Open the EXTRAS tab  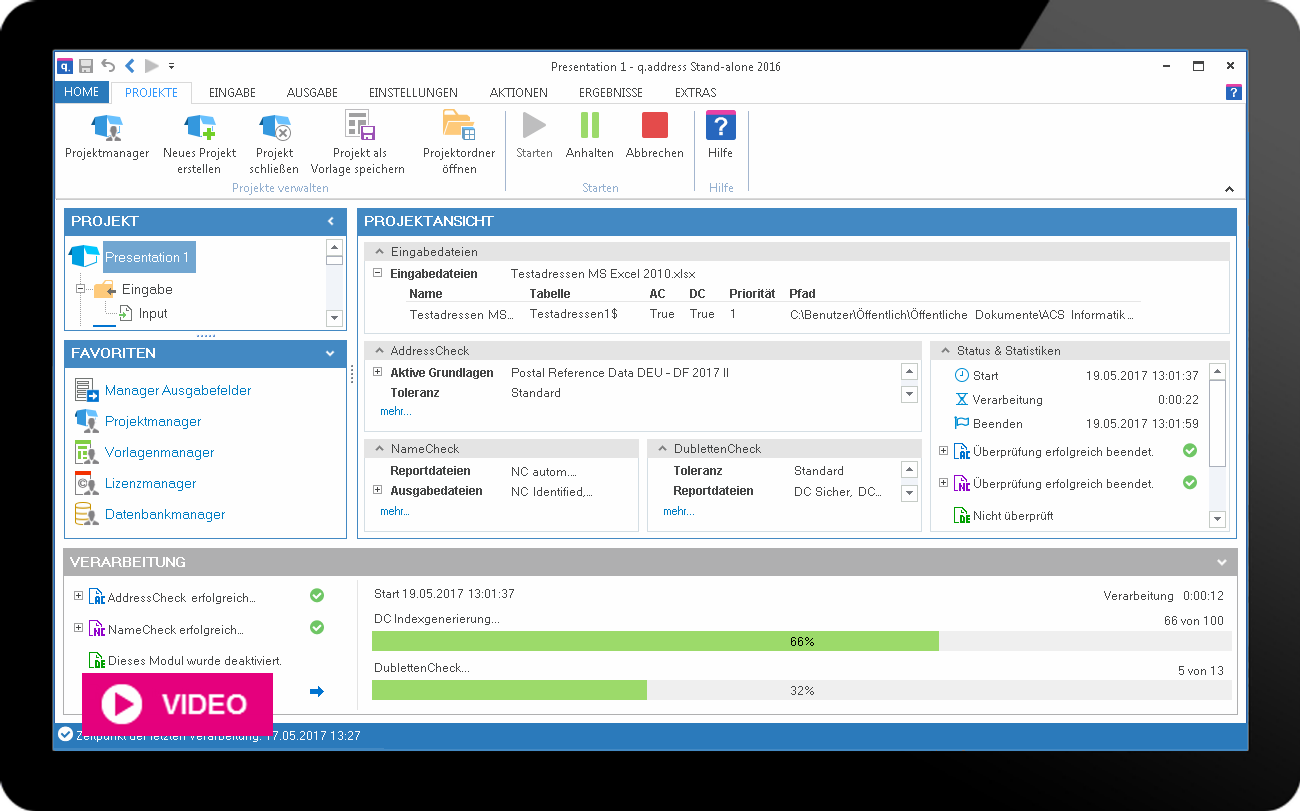tap(695, 92)
